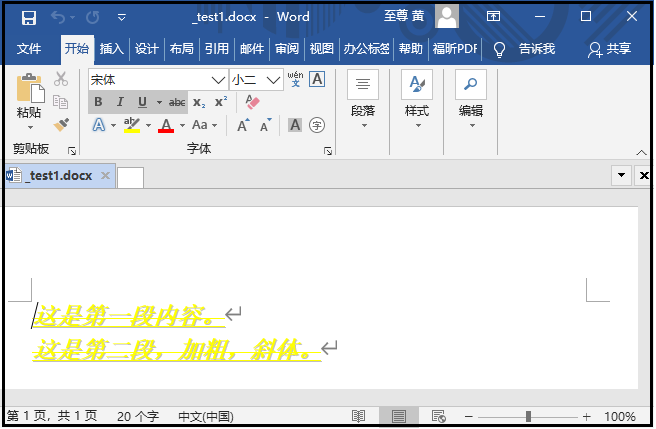Switch to the 设计 ribbon tab

click(147, 49)
